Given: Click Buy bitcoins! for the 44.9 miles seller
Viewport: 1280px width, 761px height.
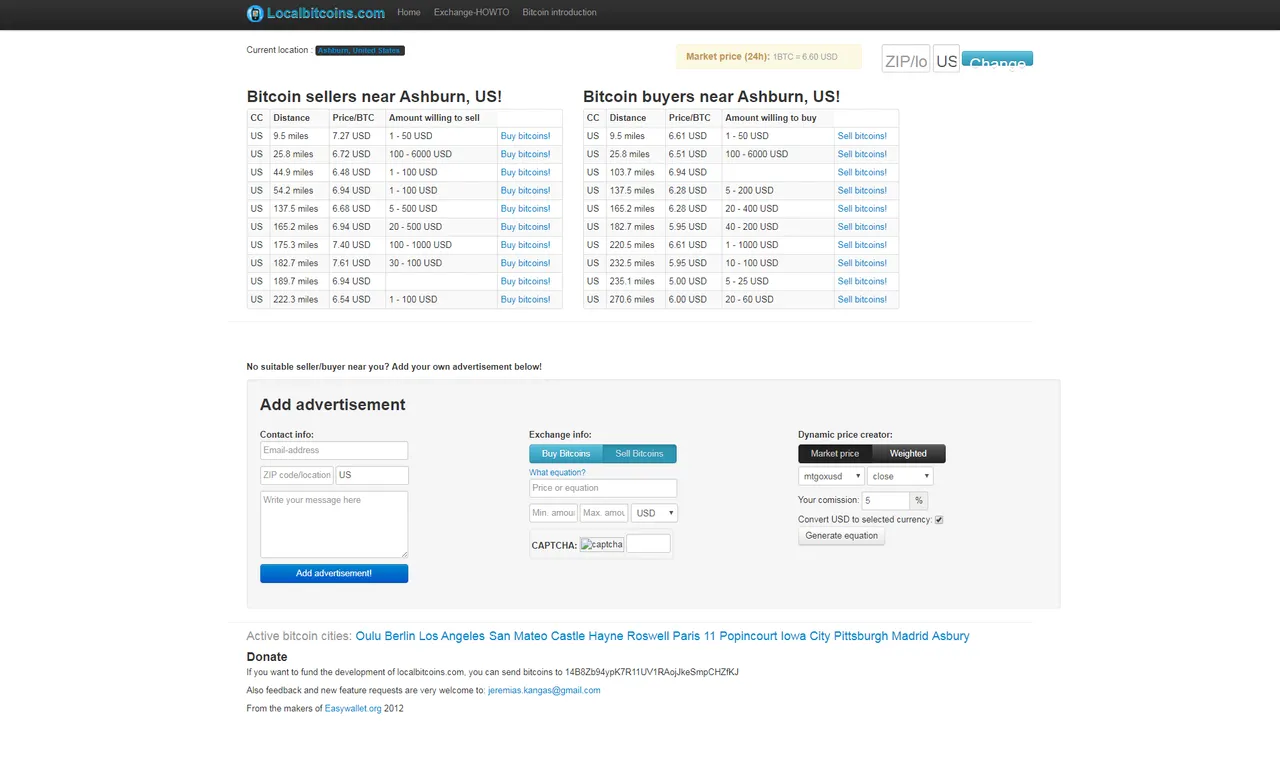Looking at the screenshot, I should pyautogui.click(x=526, y=172).
